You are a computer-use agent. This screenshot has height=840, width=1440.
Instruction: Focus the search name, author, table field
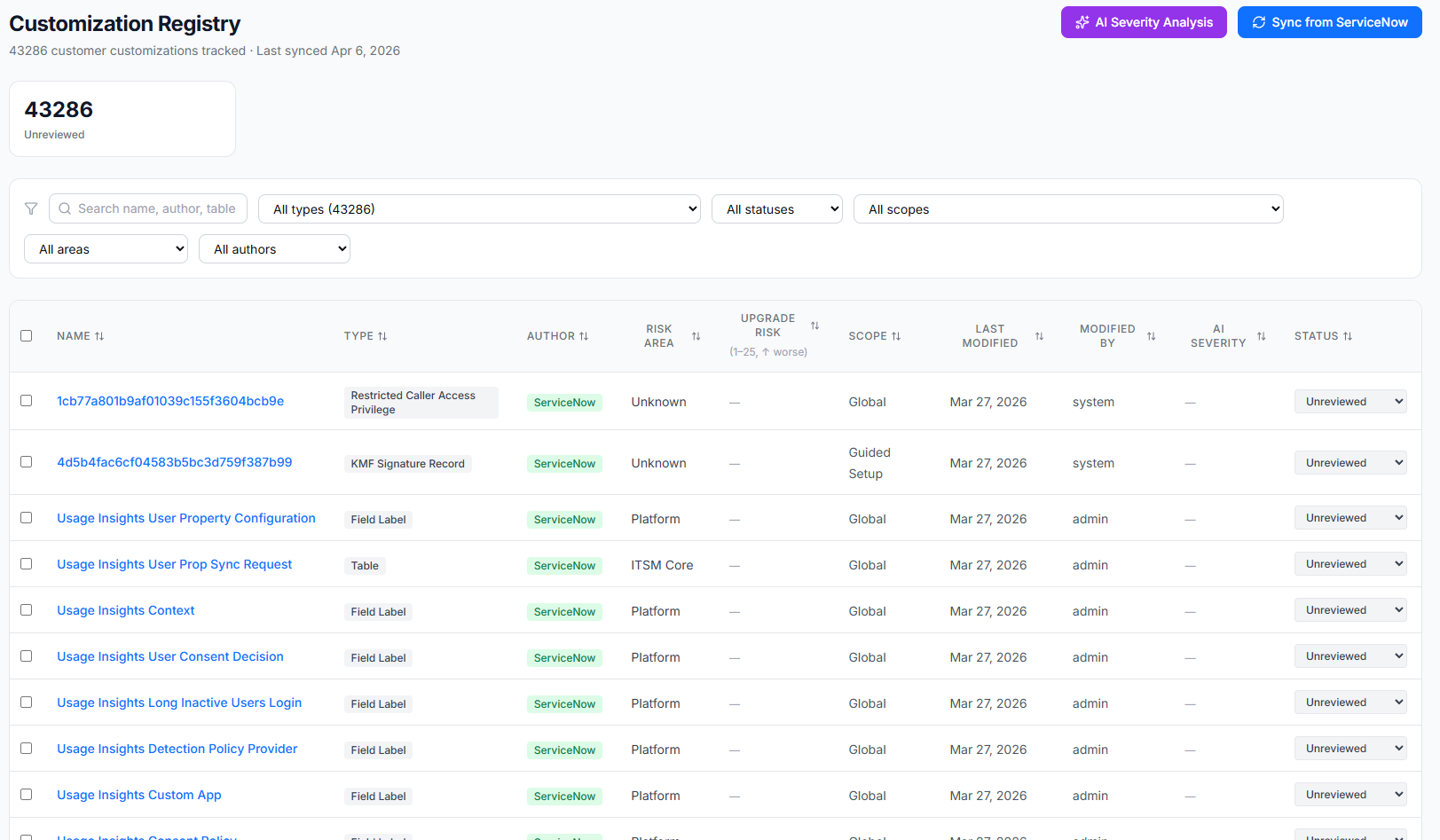point(156,208)
